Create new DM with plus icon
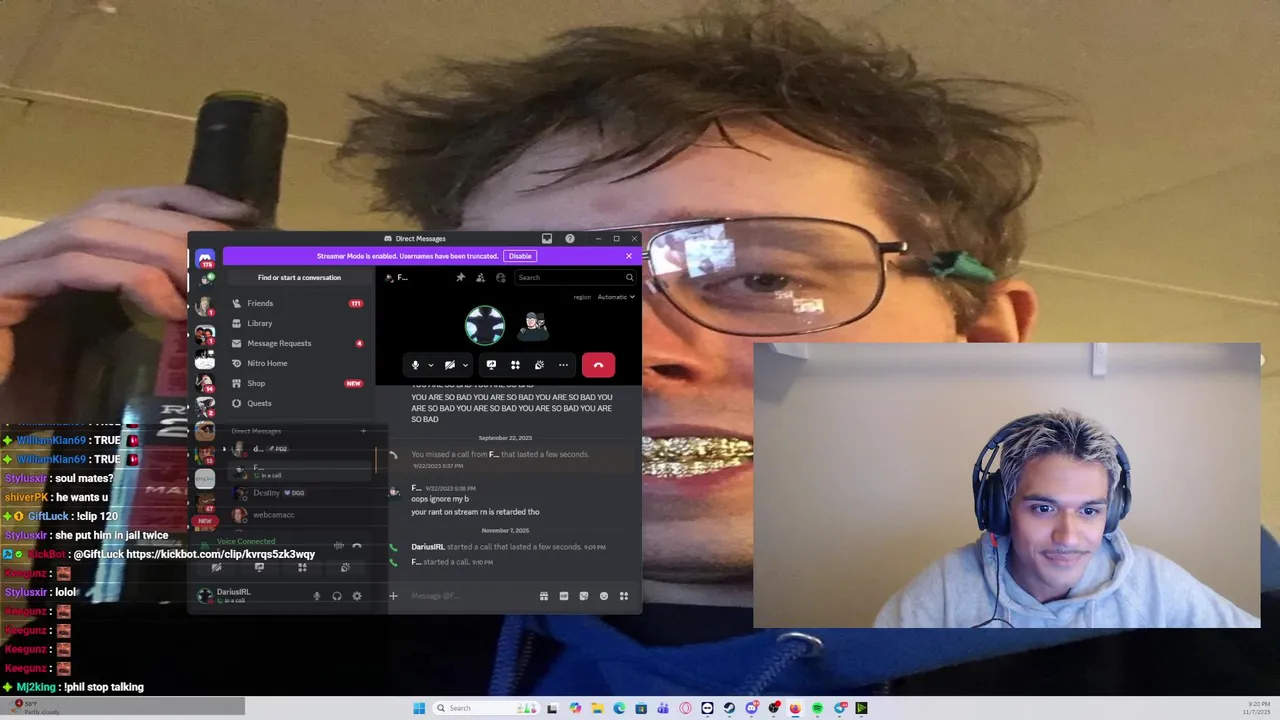1280x720 pixels. pyautogui.click(x=363, y=431)
